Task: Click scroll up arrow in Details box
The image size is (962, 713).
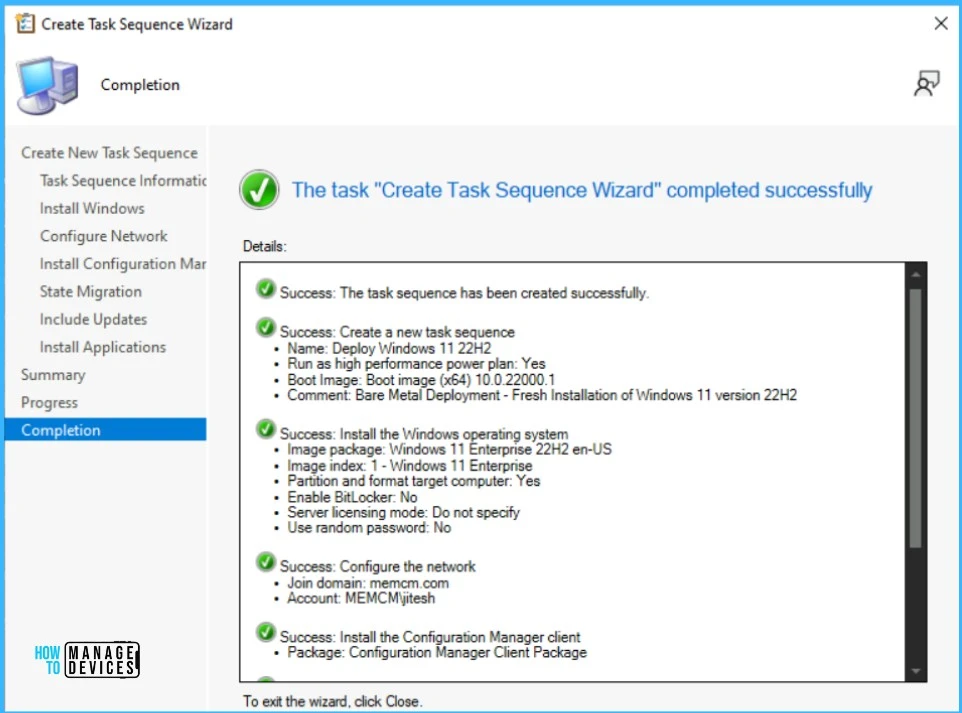Action: pyautogui.click(x=915, y=274)
